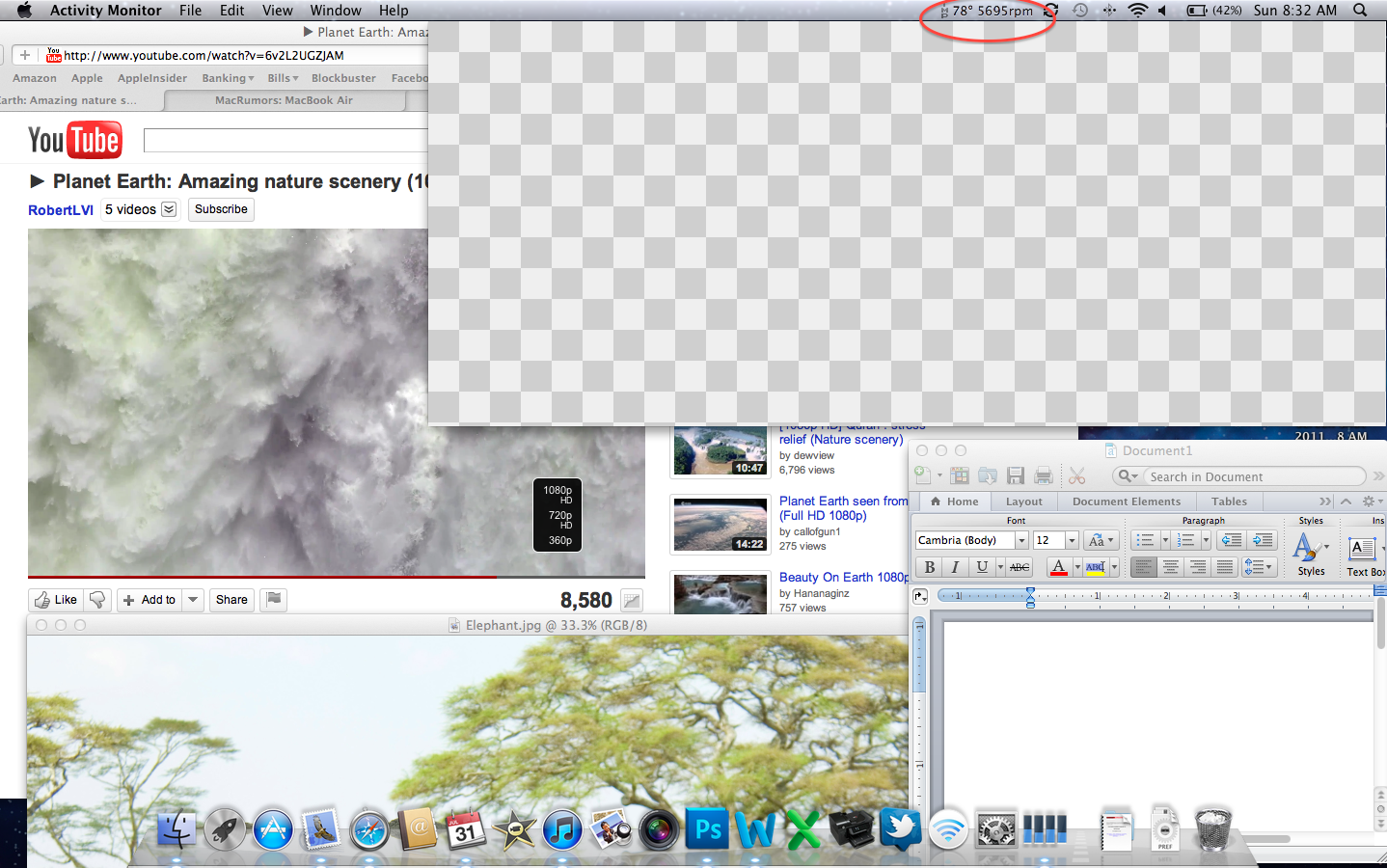Open the Add to dropdown arrow on YouTube
The width and height of the screenshot is (1387, 868).
193,600
